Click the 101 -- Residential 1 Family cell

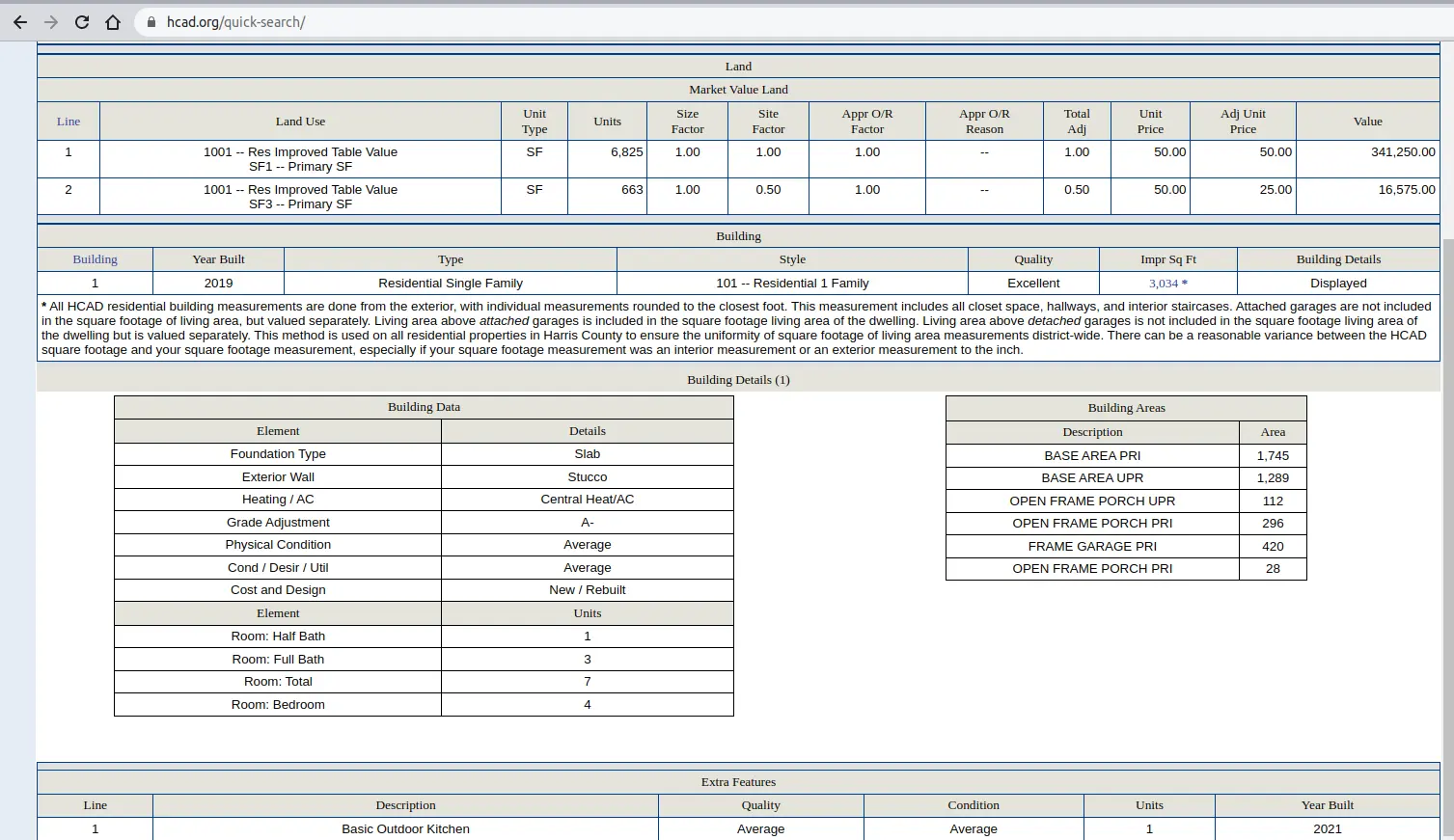[792, 284]
